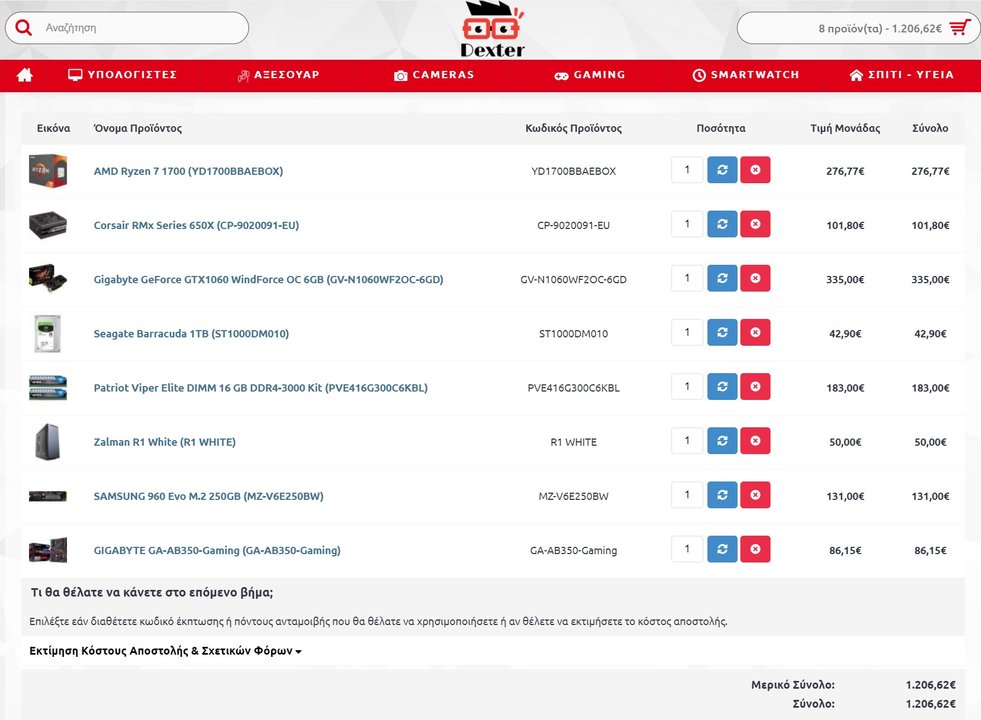Click the AMD Ryzen box thumbnail
This screenshot has height=720, width=981.
tap(48, 171)
